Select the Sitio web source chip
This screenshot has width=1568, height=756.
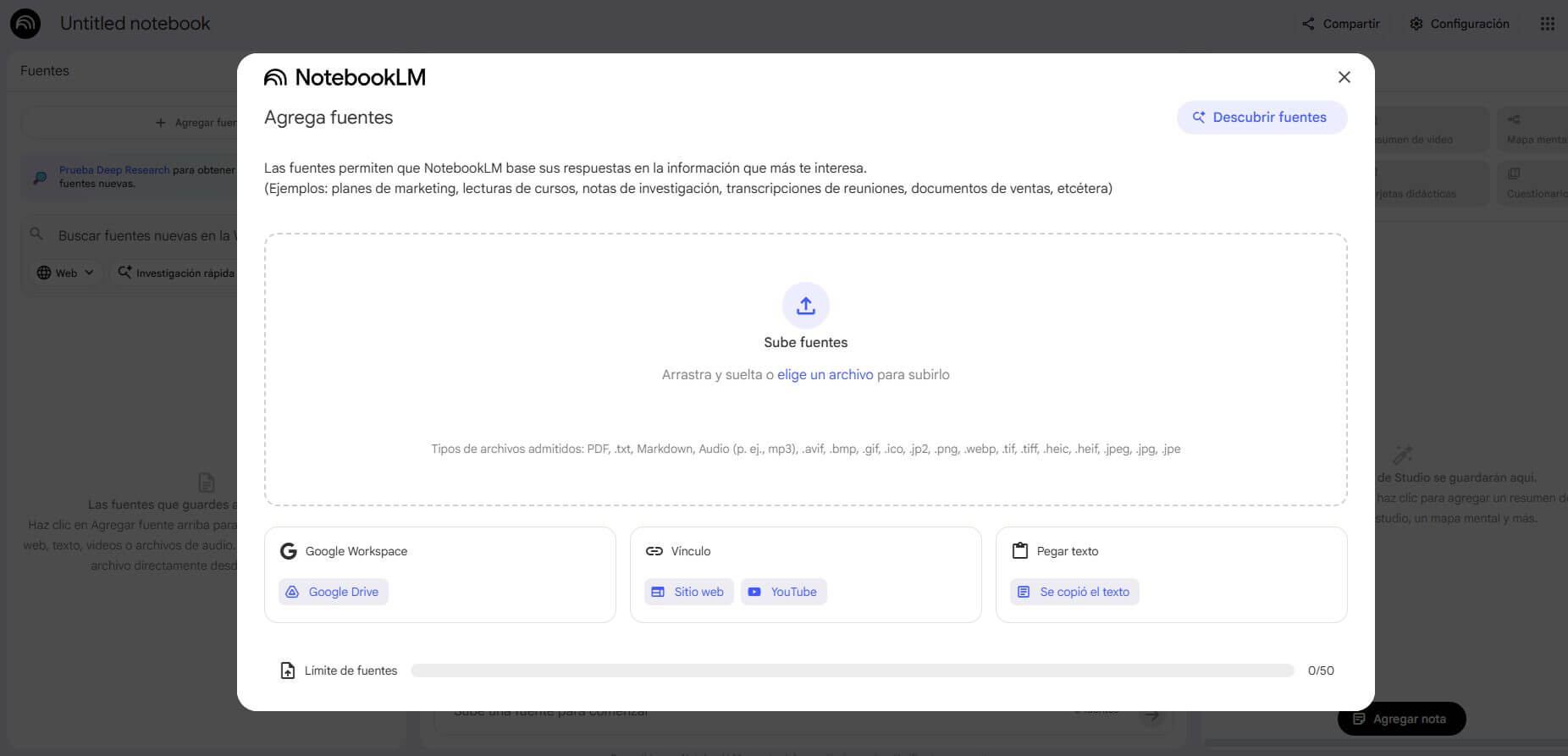tap(689, 592)
